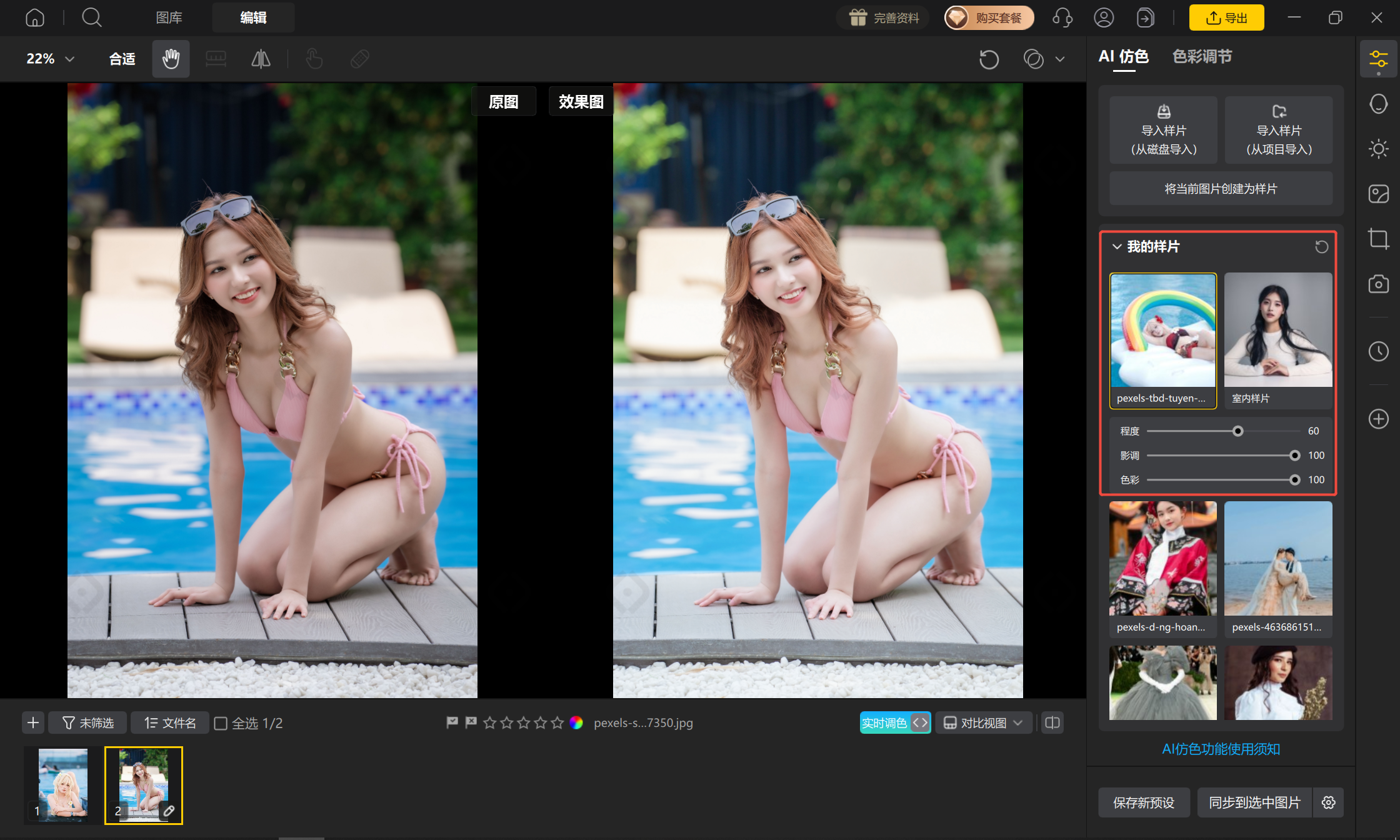
Task: Rate the image two stars
Action: [507, 723]
